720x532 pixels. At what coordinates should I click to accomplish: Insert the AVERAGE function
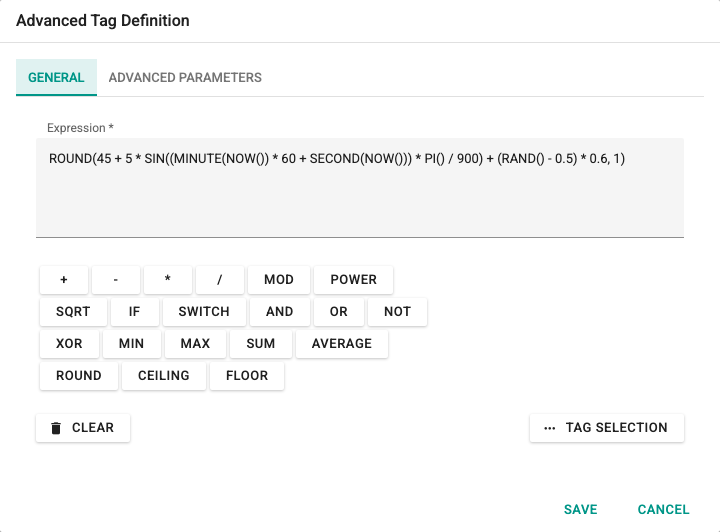[x=342, y=344]
